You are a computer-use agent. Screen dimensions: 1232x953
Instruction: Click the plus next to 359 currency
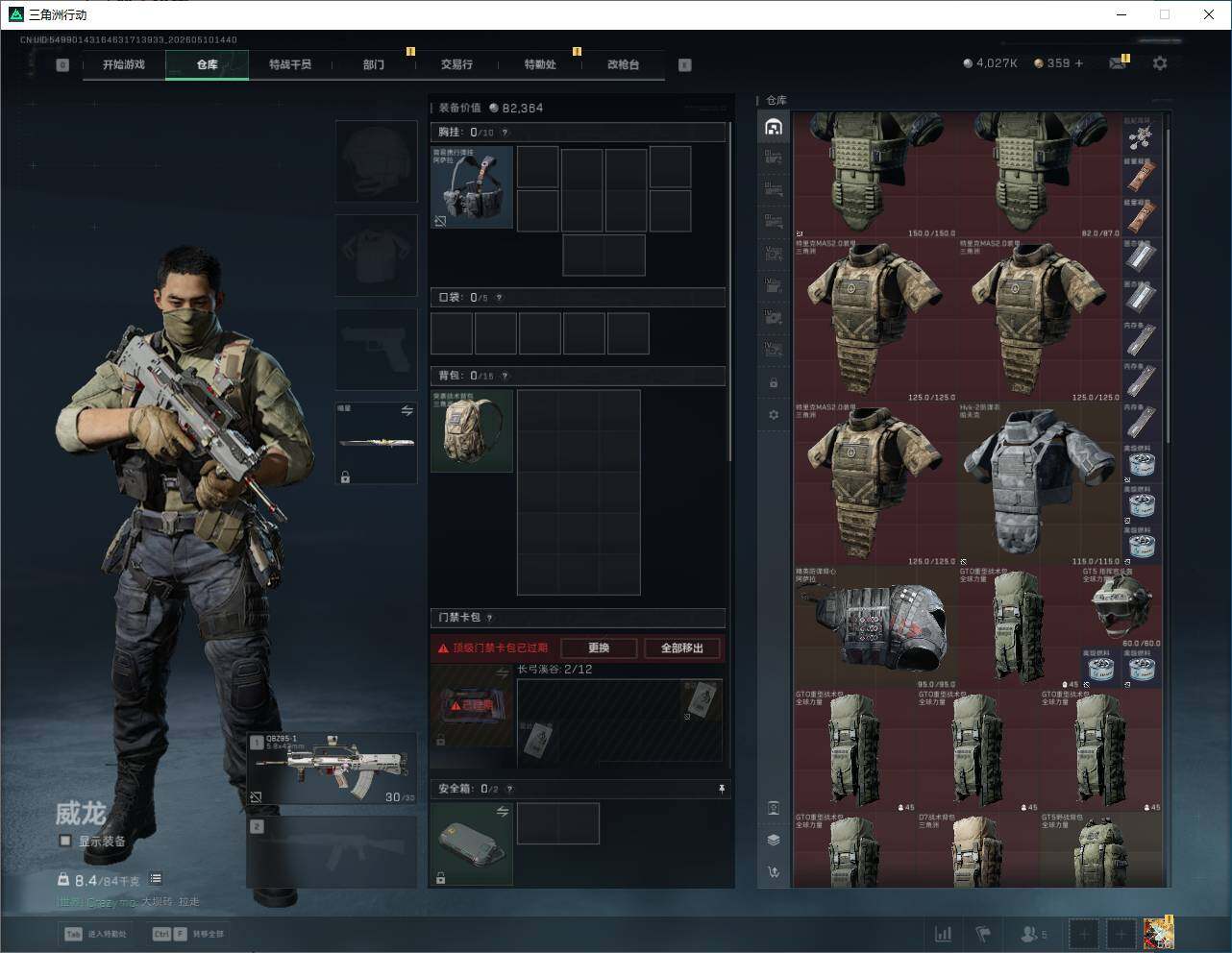tap(1079, 63)
